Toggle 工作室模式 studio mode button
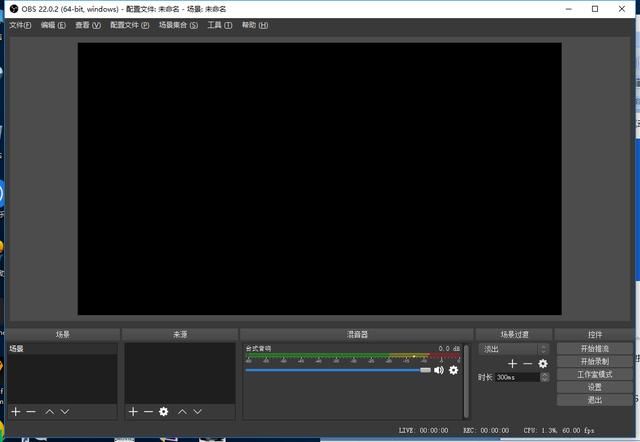This screenshot has width=640, height=442. pos(594,374)
